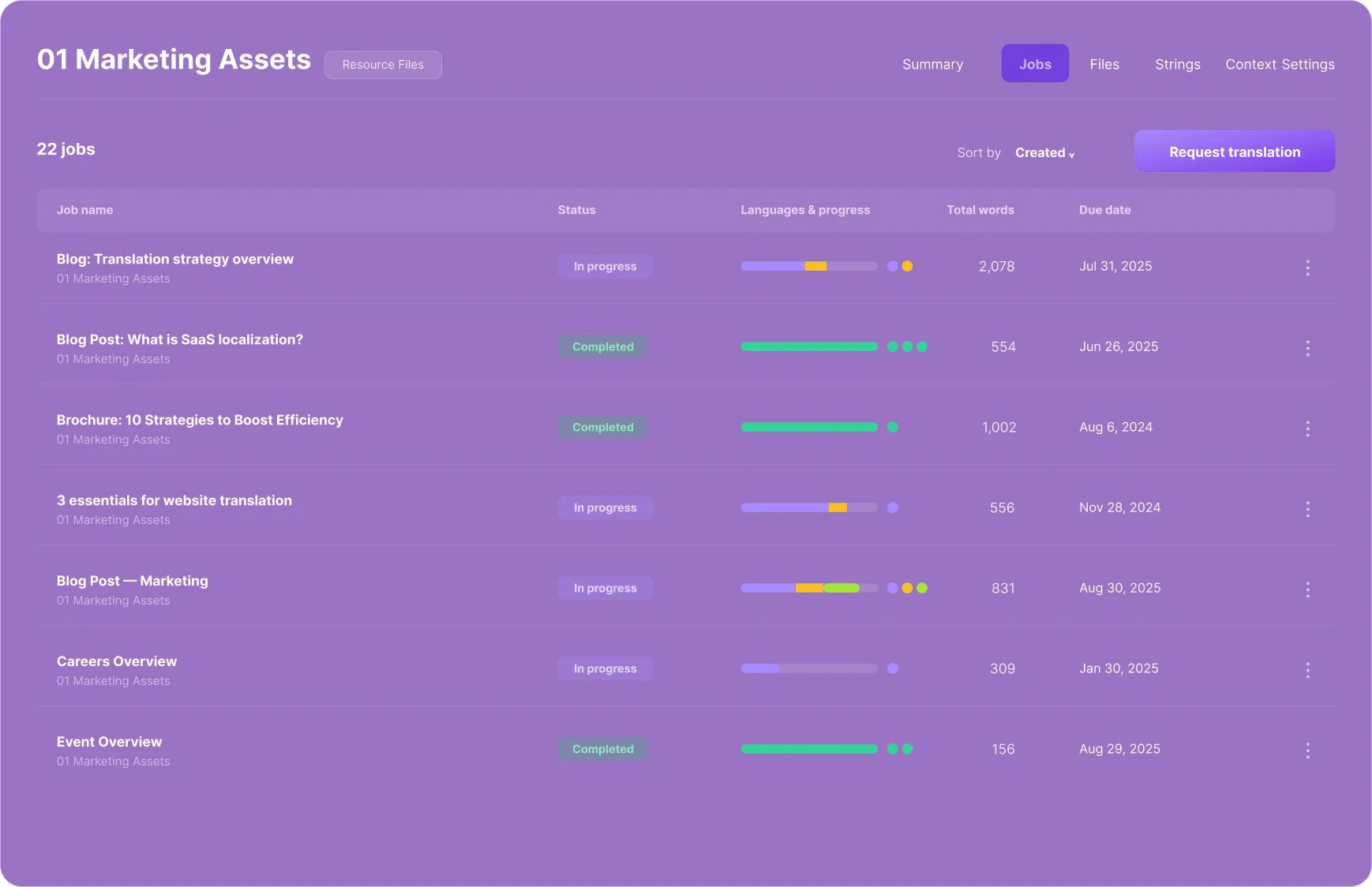Click the progress bar for Blog: Translation strategy overview

[809, 266]
